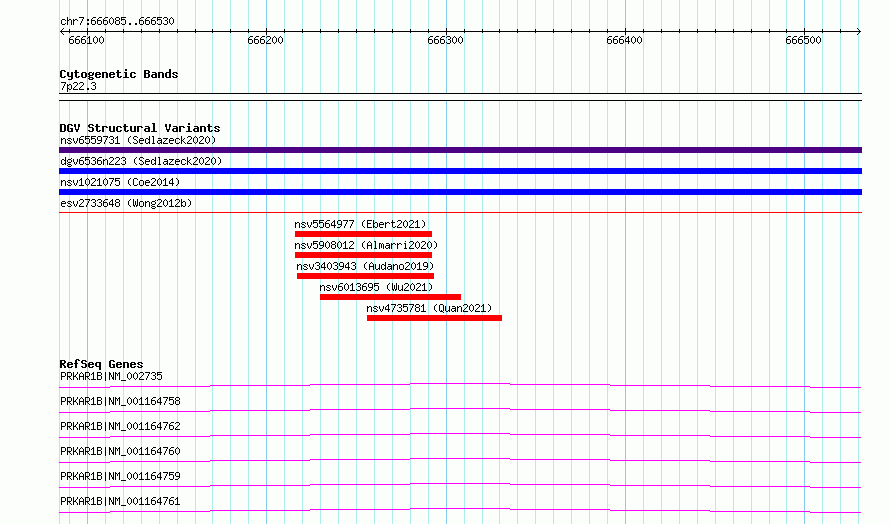The image size is (890, 524).
Task: Select the red bar under nsv4735781
Action: tap(434, 318)
